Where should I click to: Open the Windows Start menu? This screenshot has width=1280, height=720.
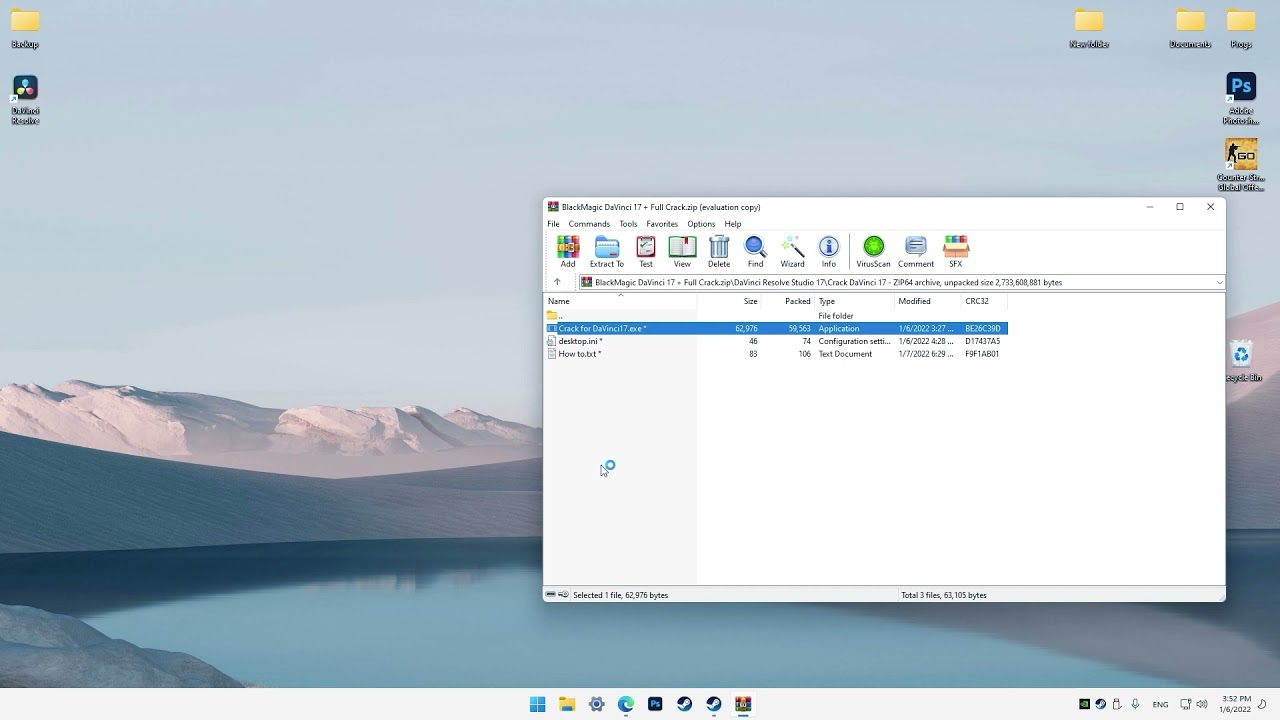[x=538, y=704]
